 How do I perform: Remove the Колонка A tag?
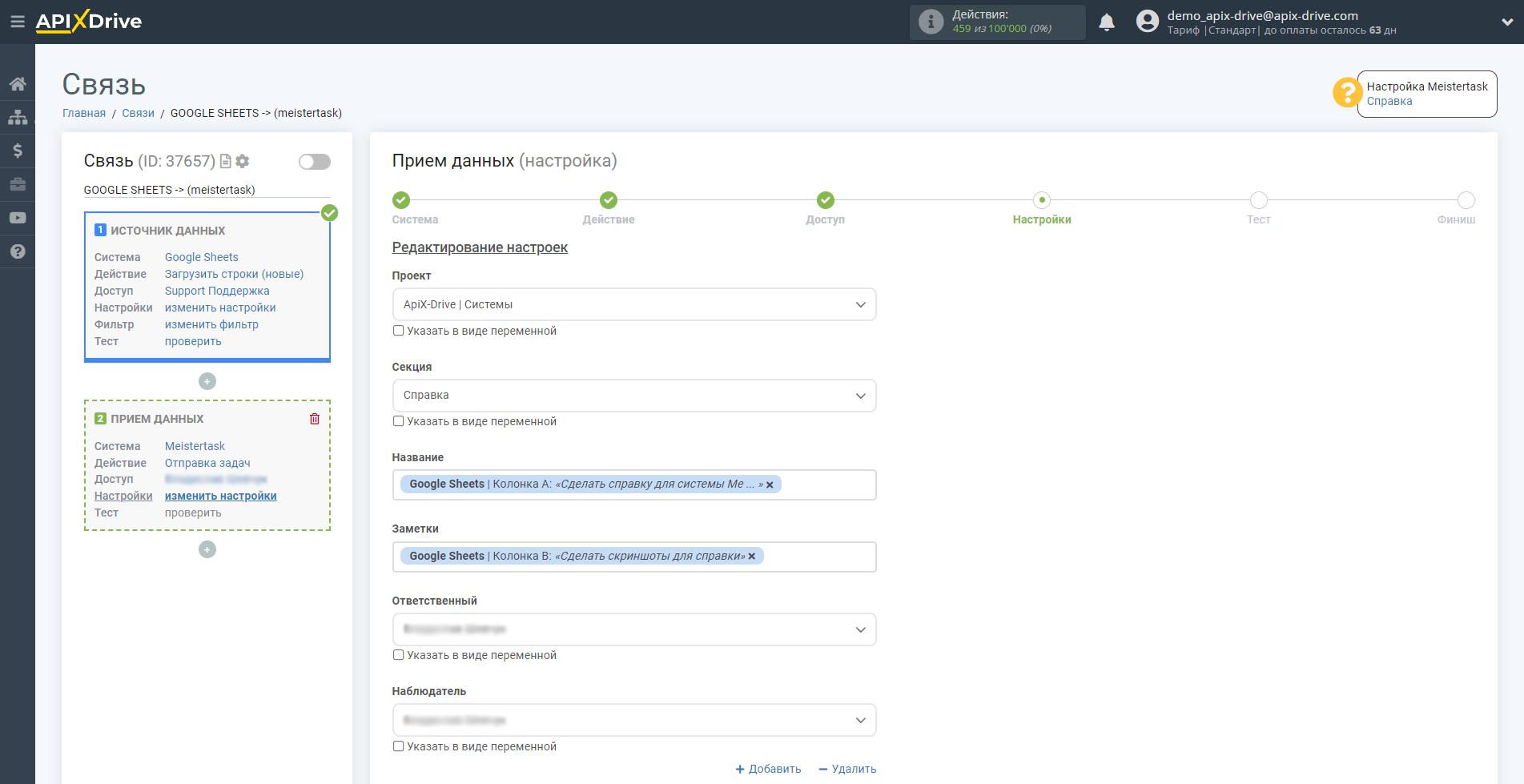pyautogui.click(x=770, y=484)
